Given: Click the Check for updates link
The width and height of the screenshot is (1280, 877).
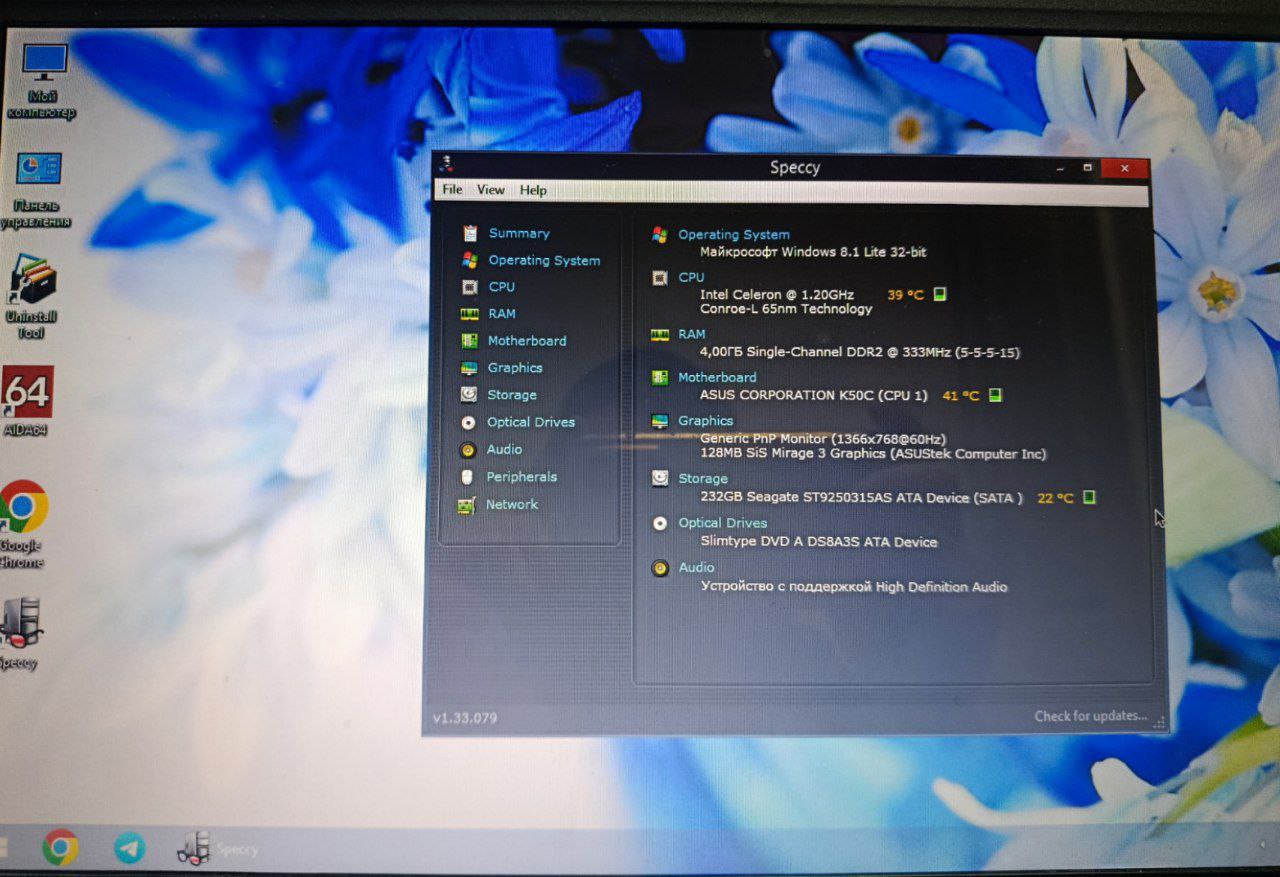Looking at the screenshot, I should tap(1090, 716).
